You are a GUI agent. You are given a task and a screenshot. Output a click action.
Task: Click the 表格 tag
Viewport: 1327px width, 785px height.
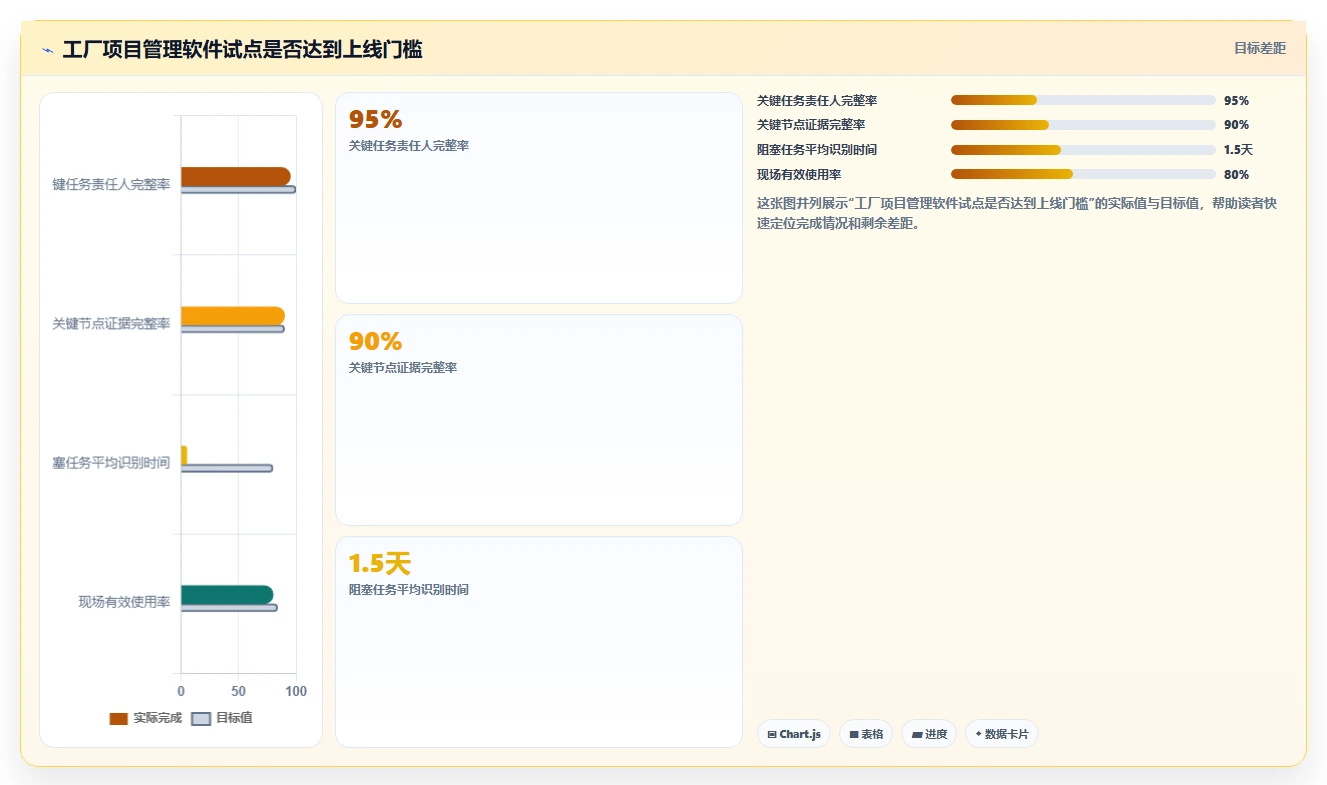866,734
